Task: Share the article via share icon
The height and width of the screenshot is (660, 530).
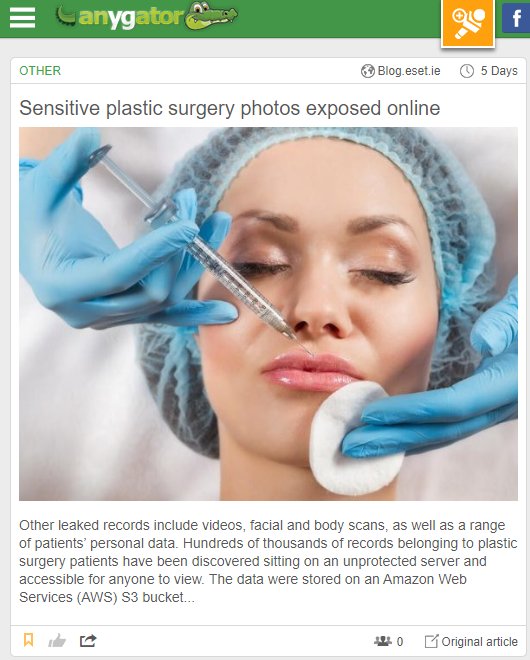Action: point(88,641)
